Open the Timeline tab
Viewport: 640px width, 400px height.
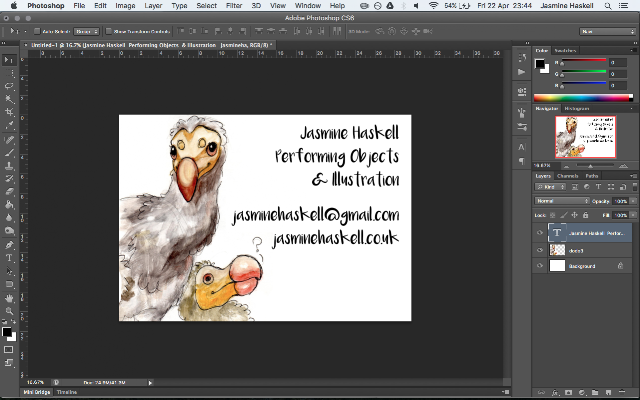[67, 392]
